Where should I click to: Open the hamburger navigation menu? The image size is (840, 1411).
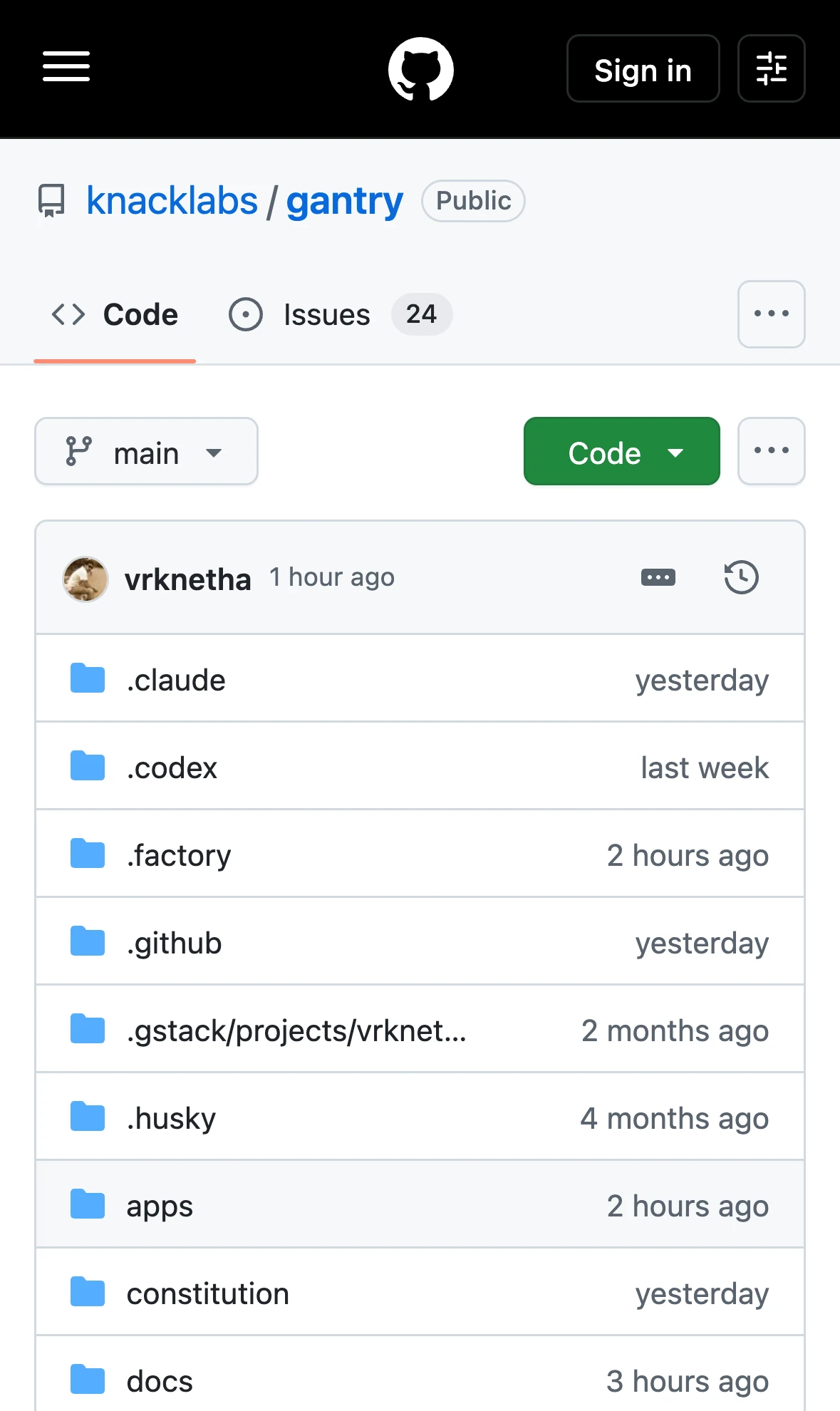[66, 67]
